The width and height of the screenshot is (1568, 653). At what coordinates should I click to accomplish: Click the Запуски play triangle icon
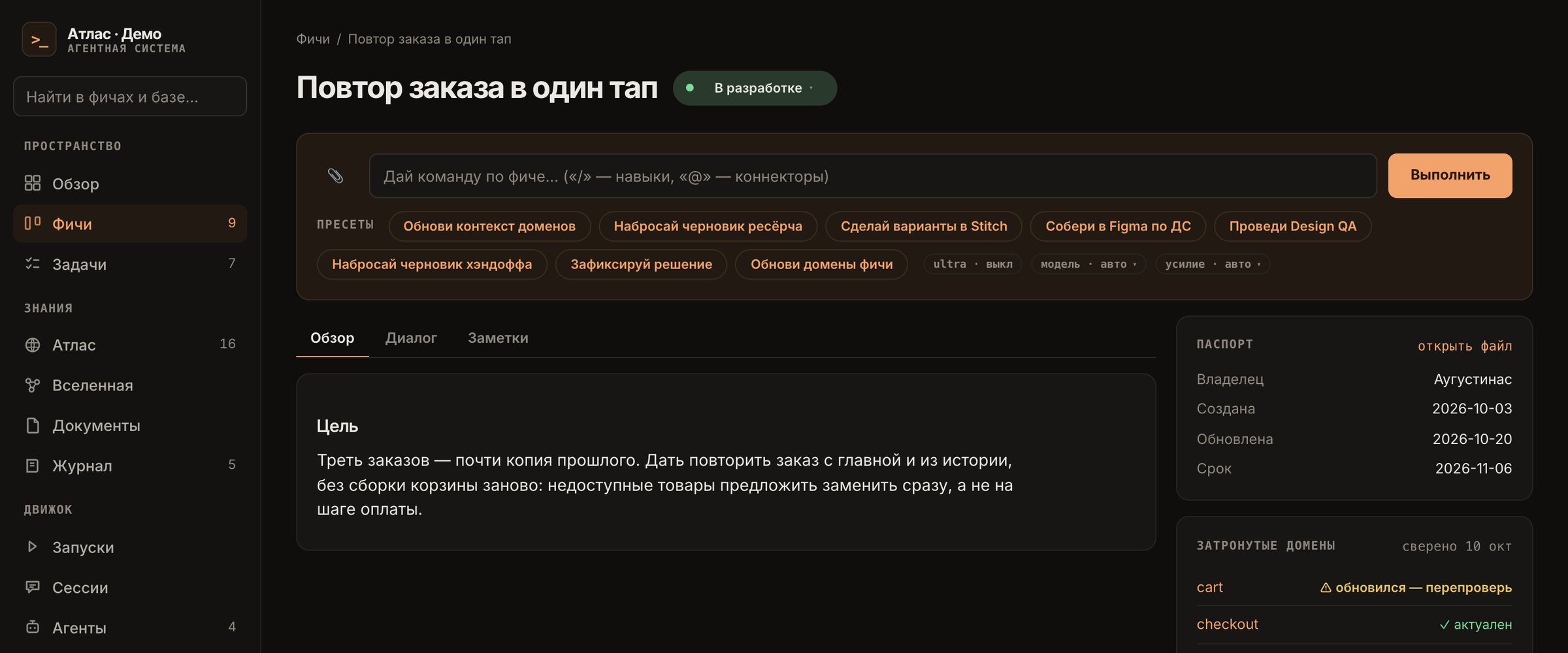[32, 547]
